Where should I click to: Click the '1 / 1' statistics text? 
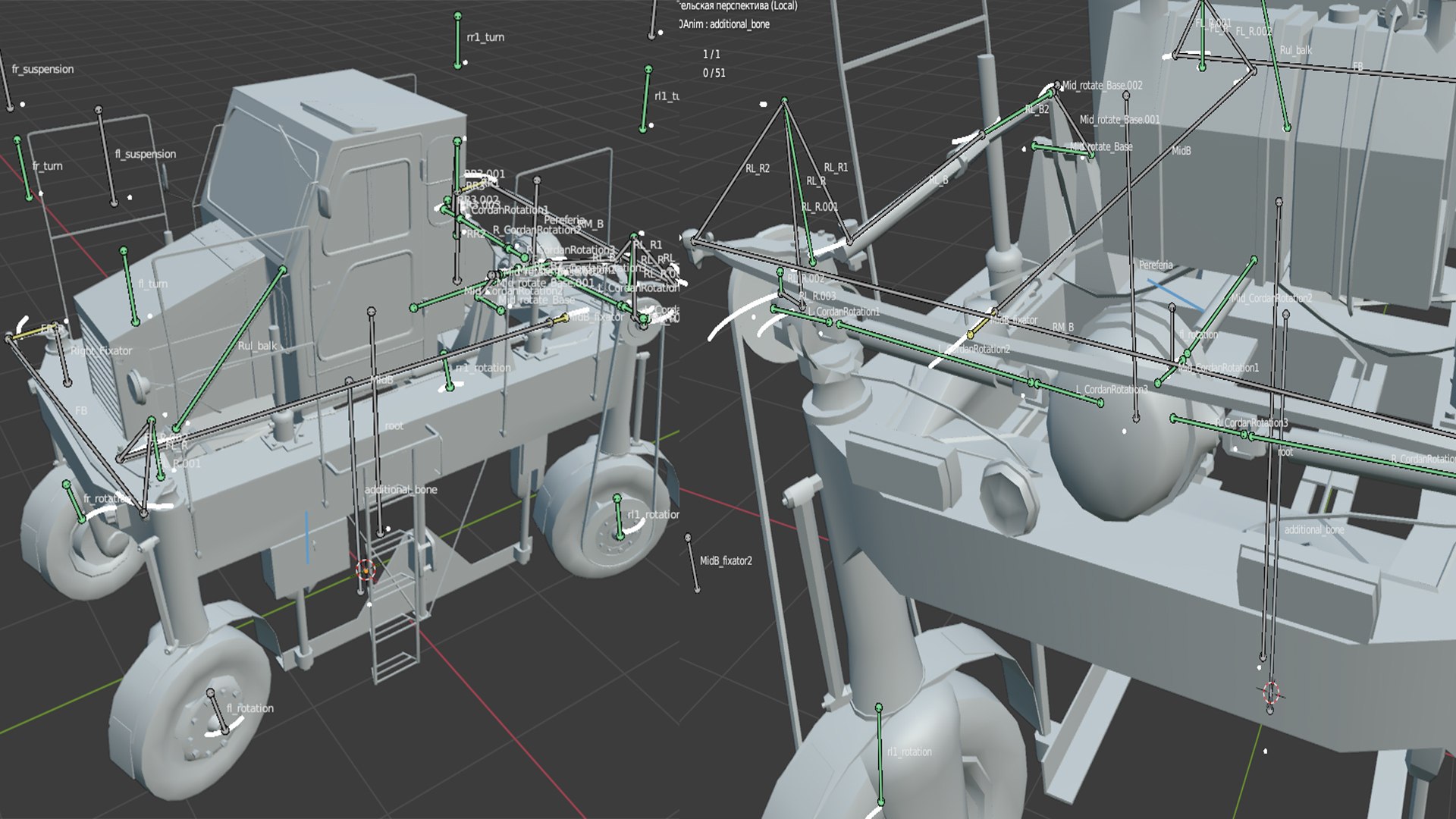711,55
